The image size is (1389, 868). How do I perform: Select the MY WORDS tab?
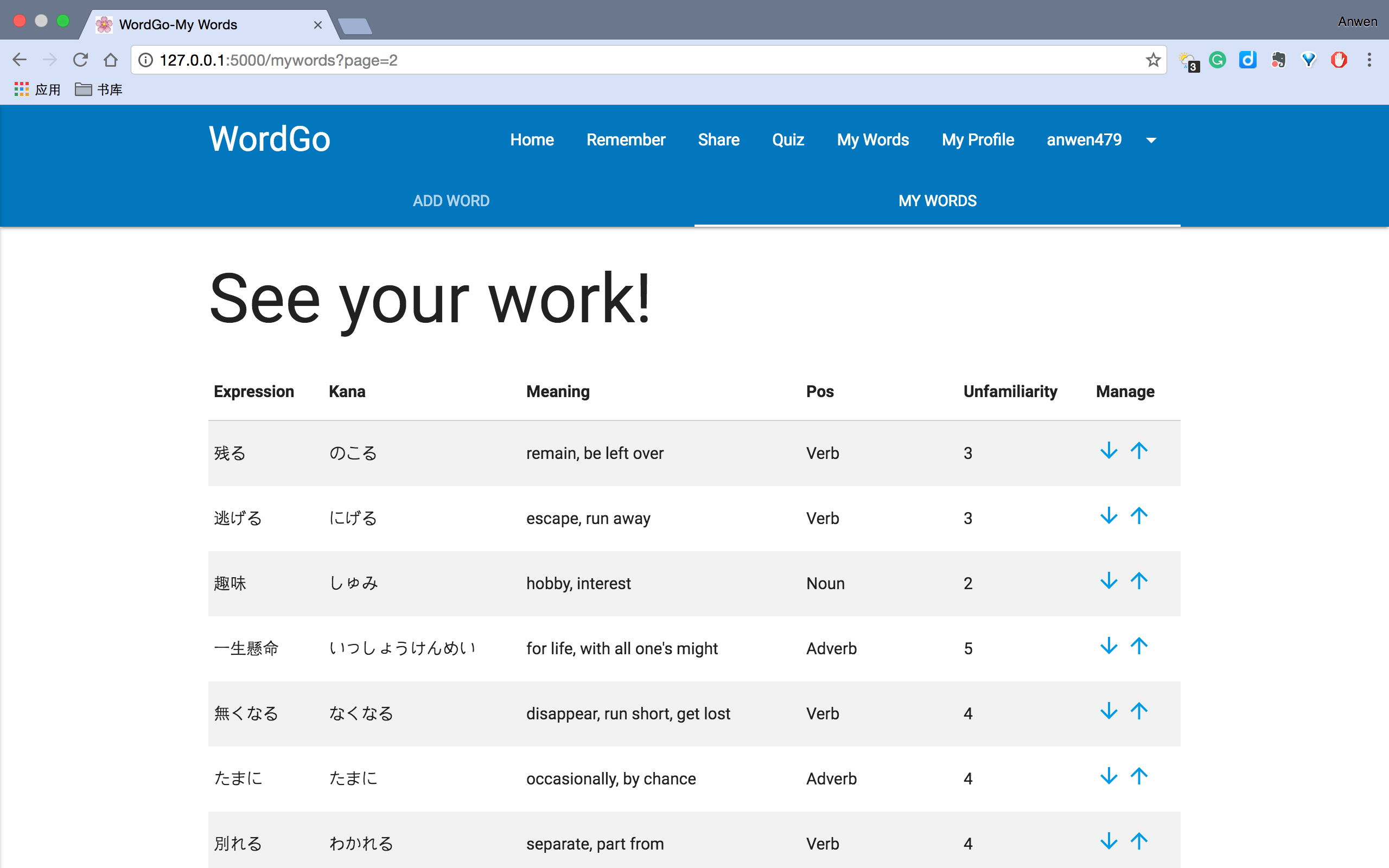tap(936, 201)
